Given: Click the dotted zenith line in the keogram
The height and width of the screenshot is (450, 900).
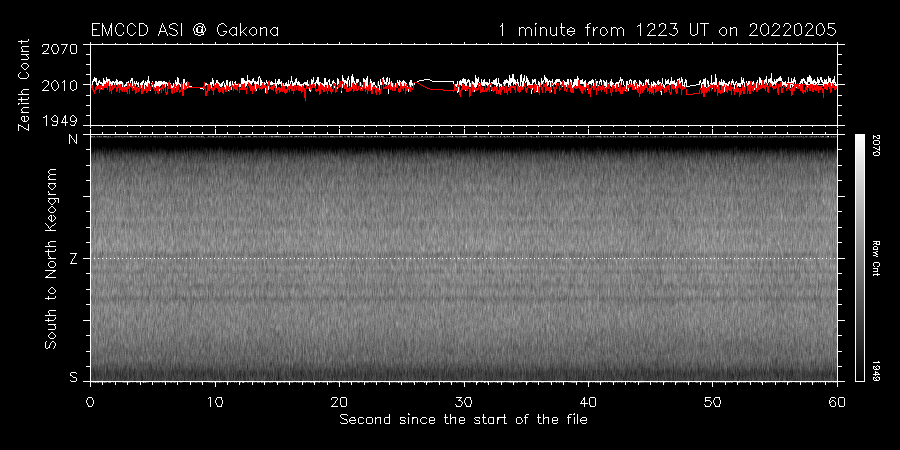Looking at the screenshot, I should pyautogui.click(x=463, y=258).
